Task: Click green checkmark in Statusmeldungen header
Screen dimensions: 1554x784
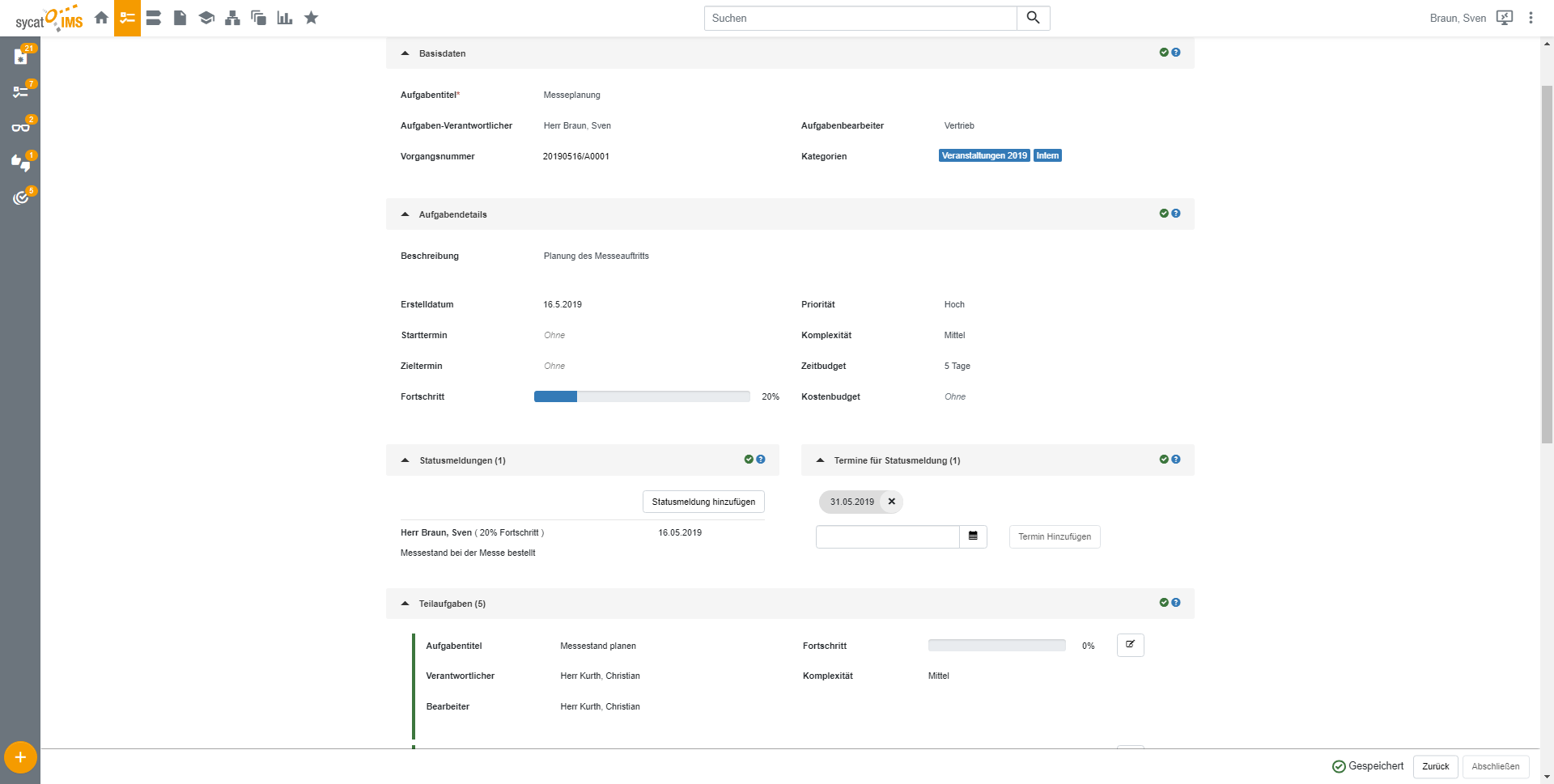Action: coord(749,460)
